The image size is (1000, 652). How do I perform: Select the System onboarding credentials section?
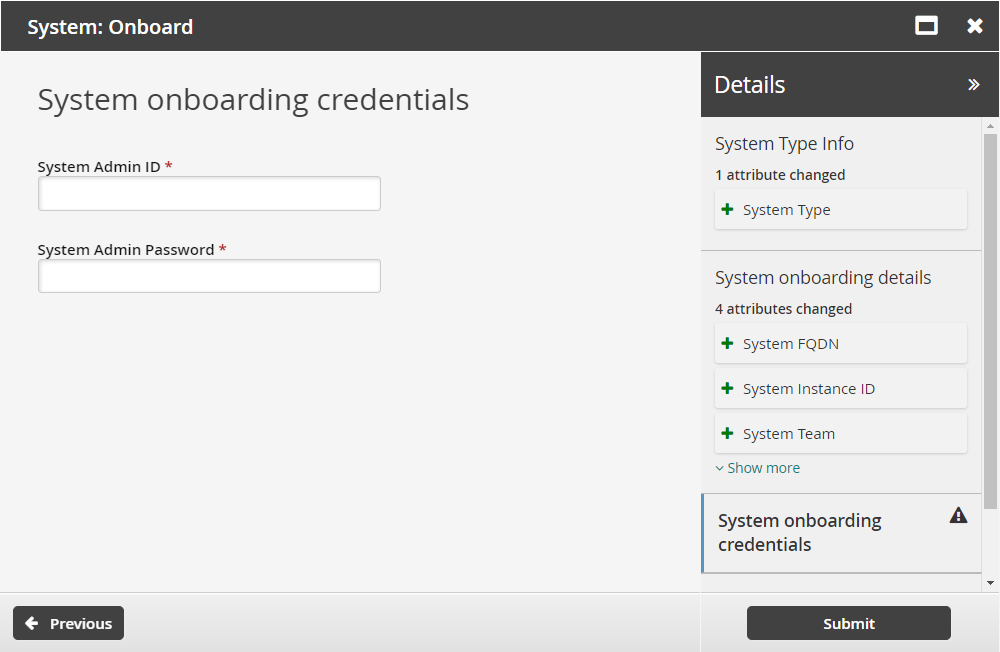(x=800, y=532)
